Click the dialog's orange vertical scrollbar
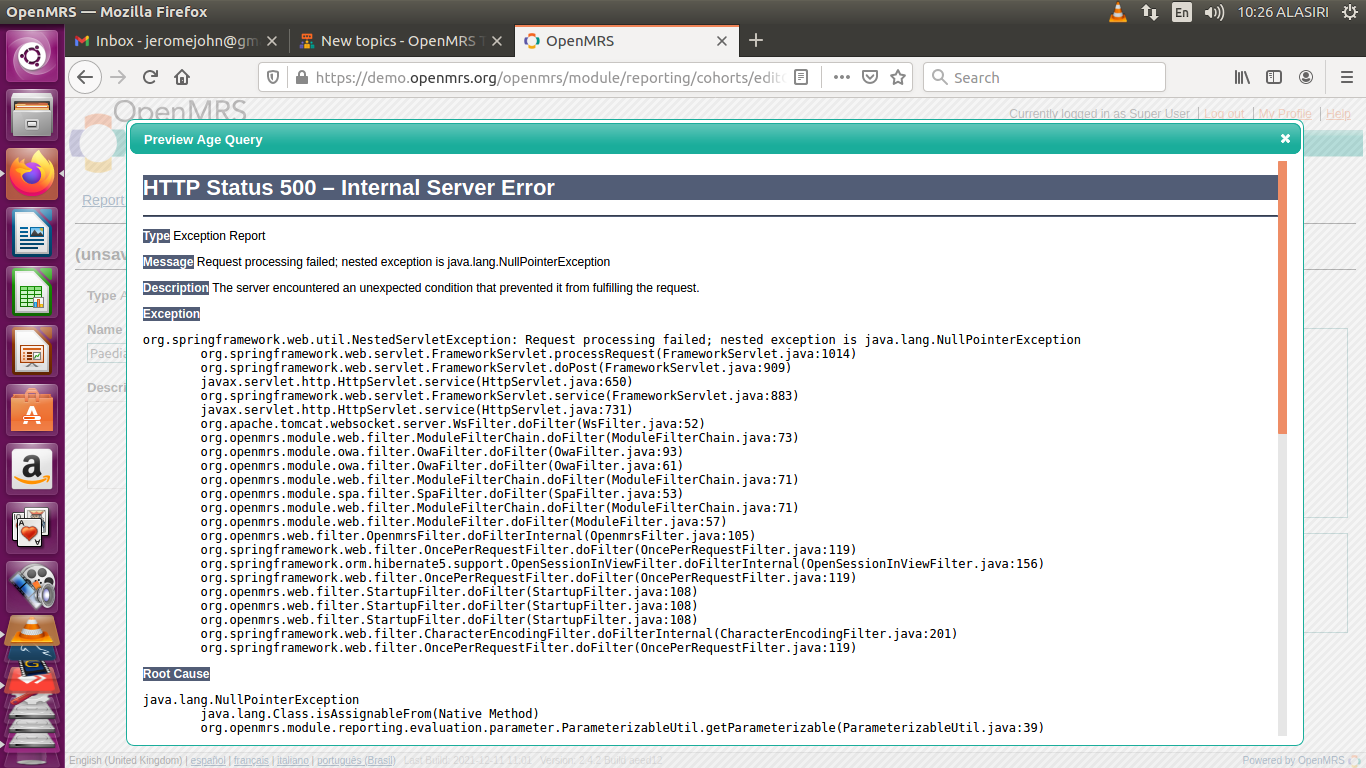Screen dimensions: 1366x768 tap(1283, 297)
